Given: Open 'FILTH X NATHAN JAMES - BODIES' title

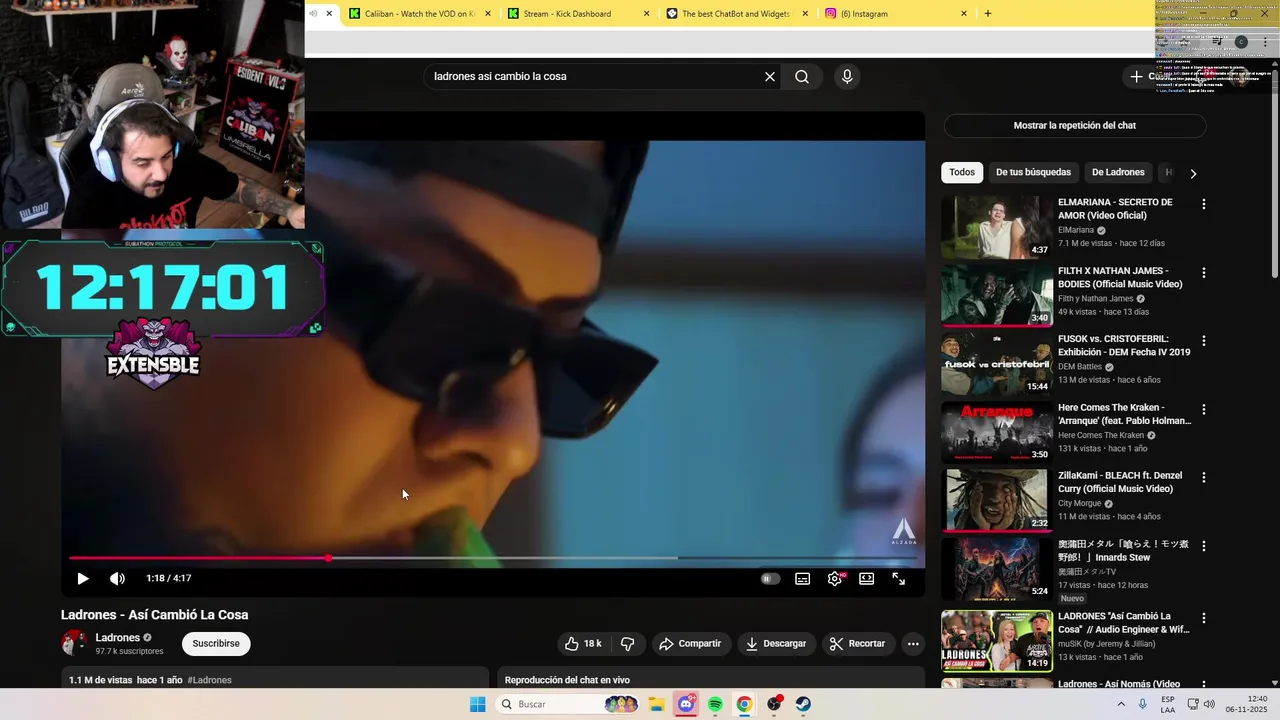Looking at the screenshot, I should click(x=1120, y=277).
